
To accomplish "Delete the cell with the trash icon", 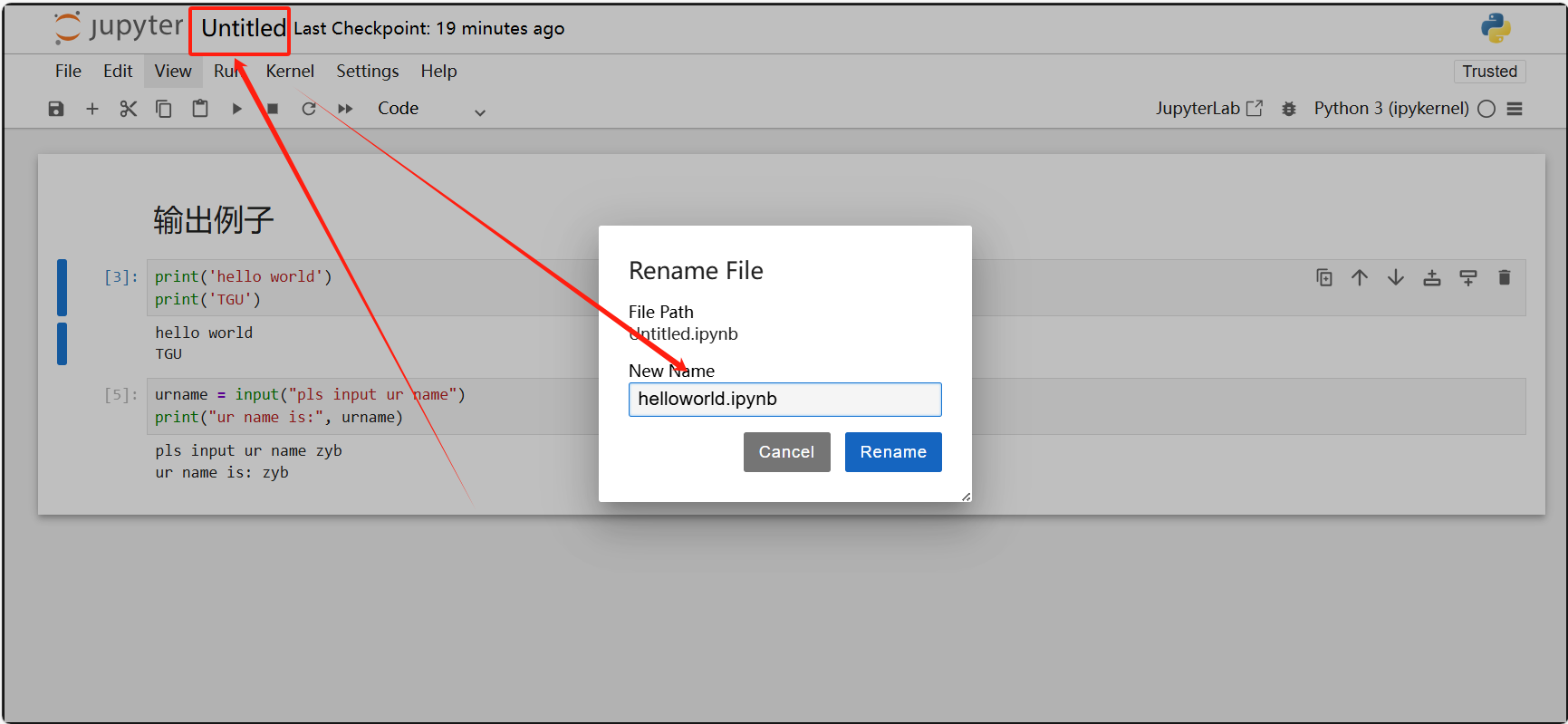I will click(x=1504, y=277).
